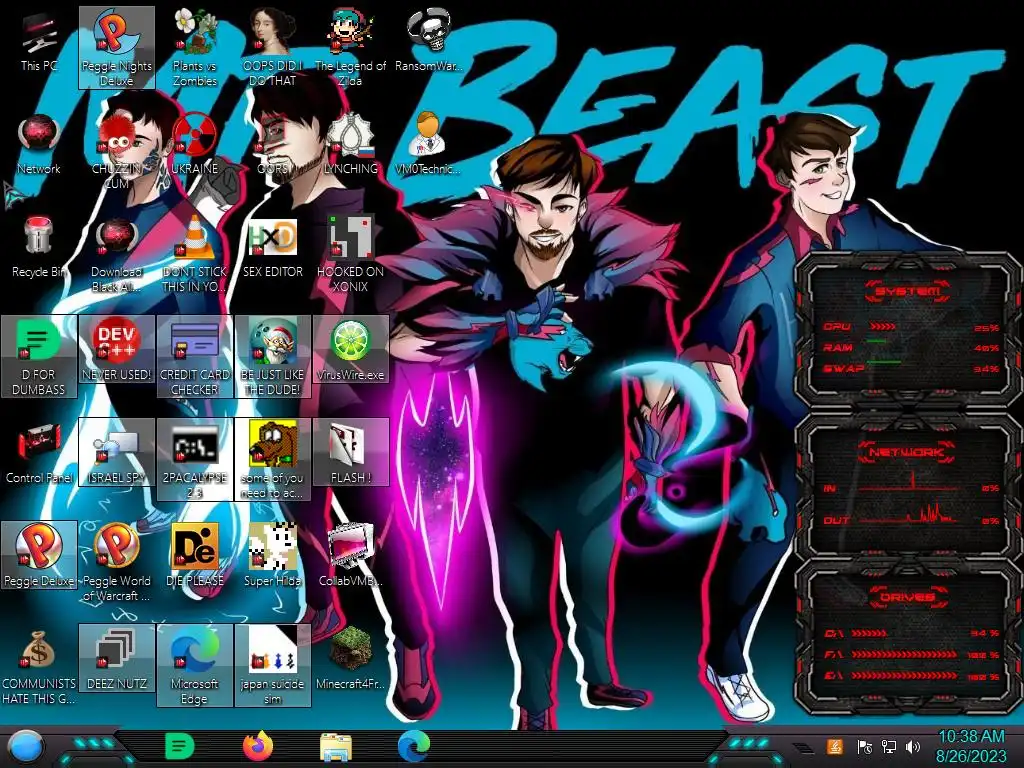Select the Peggle Nights Deluxe icon
1024x768 pixels.
coord(116,47)
